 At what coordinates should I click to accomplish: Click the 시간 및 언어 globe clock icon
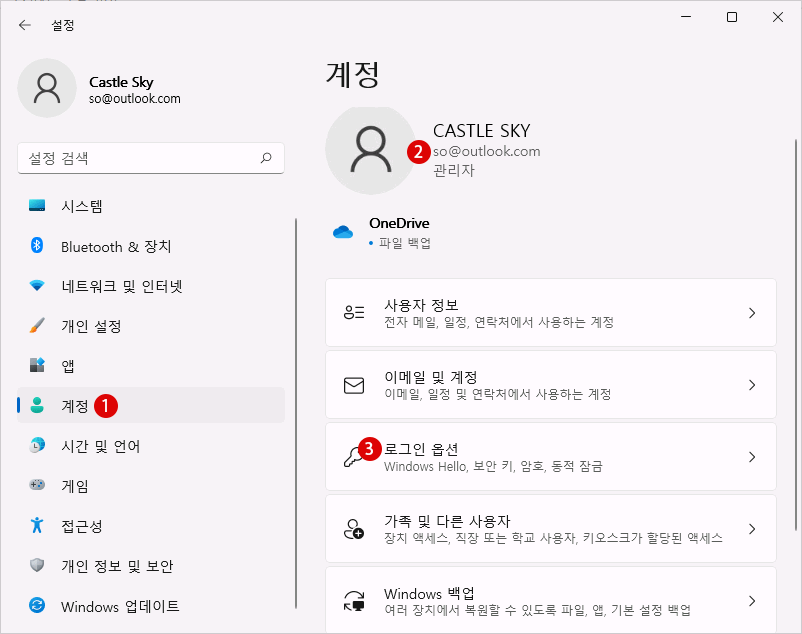click(37, 445)
